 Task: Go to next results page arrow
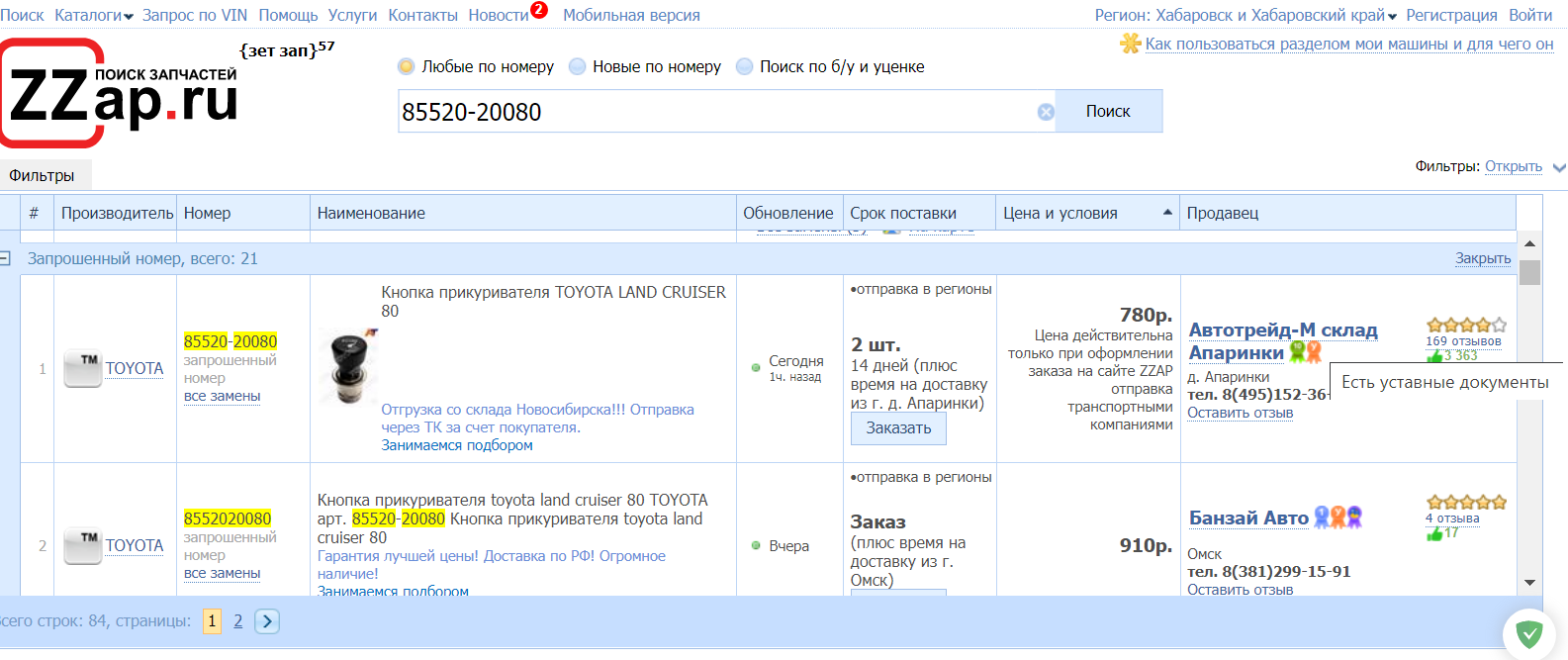pos(267,621)
